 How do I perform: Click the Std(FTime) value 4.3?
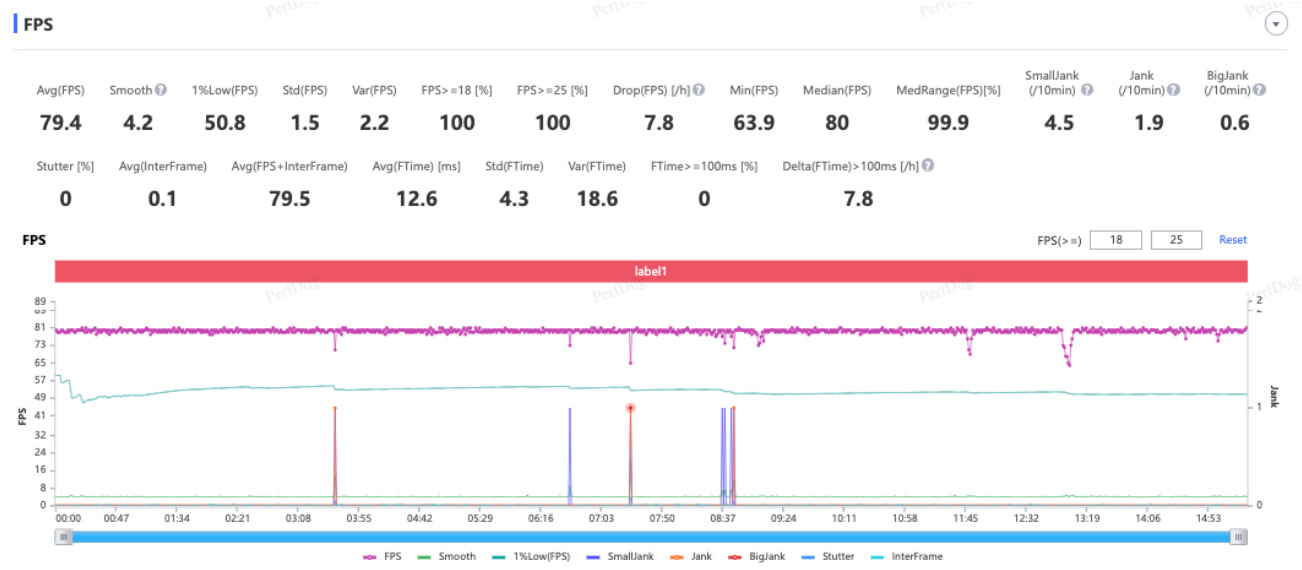click(513, 199)
